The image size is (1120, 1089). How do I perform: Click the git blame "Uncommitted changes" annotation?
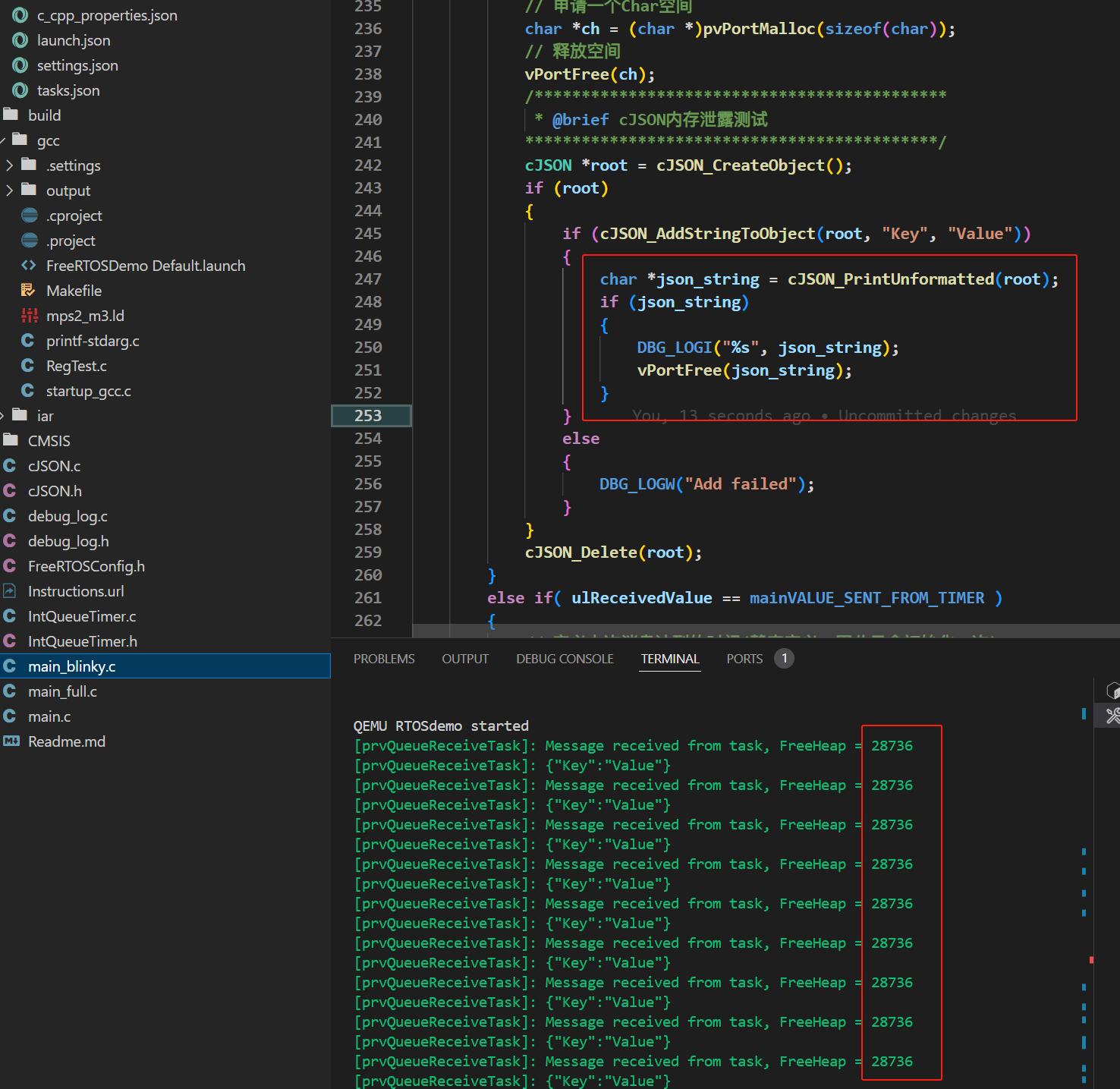(x=927, y=416)
